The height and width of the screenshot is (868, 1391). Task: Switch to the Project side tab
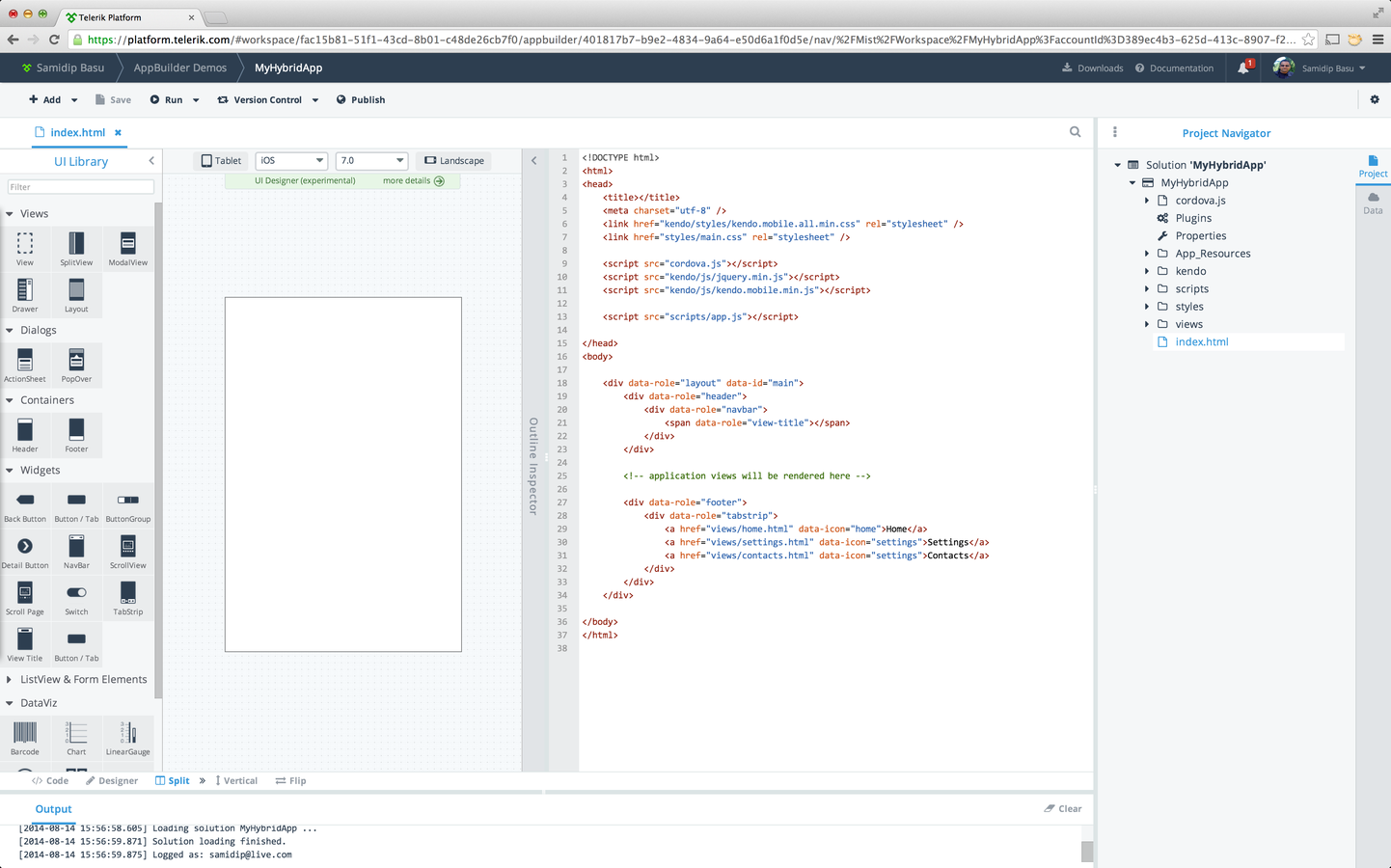click(x=1373, y=166)
